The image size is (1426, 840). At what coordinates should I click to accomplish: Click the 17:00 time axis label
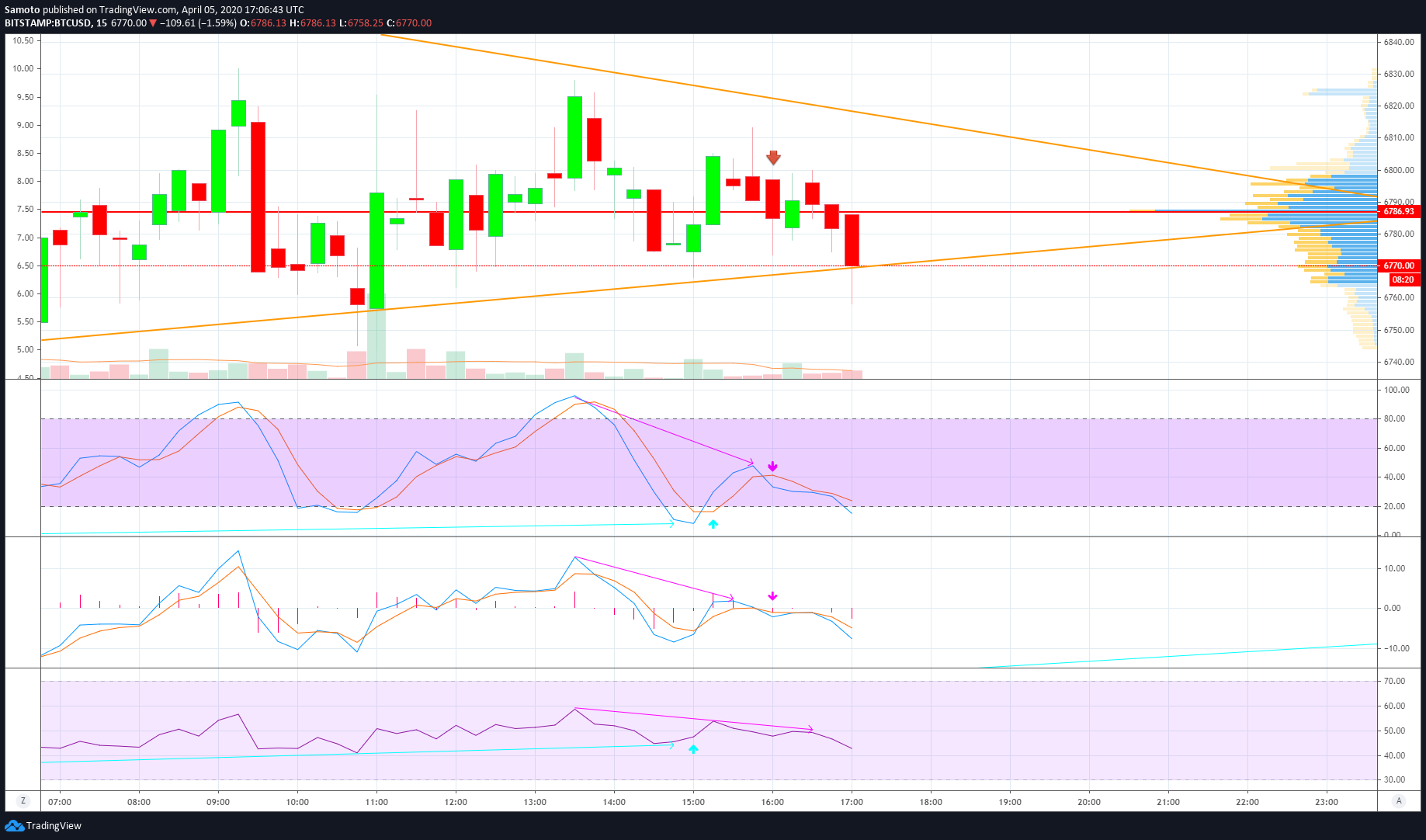click(x=852, y=802)
